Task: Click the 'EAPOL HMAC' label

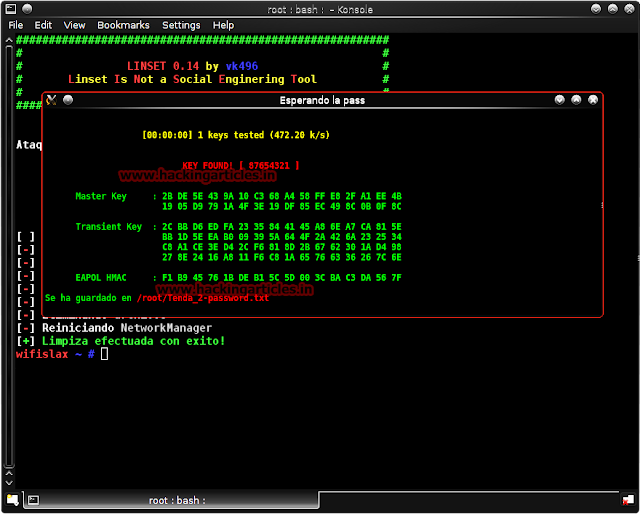Action: [x=101, y=278]
